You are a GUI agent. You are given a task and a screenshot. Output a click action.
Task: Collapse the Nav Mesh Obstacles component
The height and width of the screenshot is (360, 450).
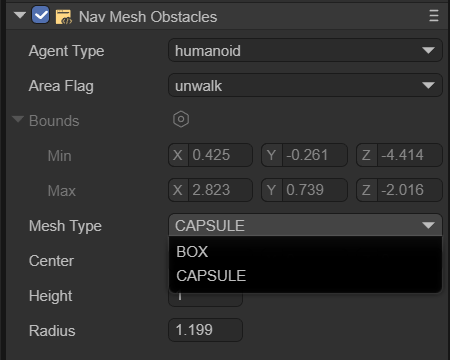[20, 15]
